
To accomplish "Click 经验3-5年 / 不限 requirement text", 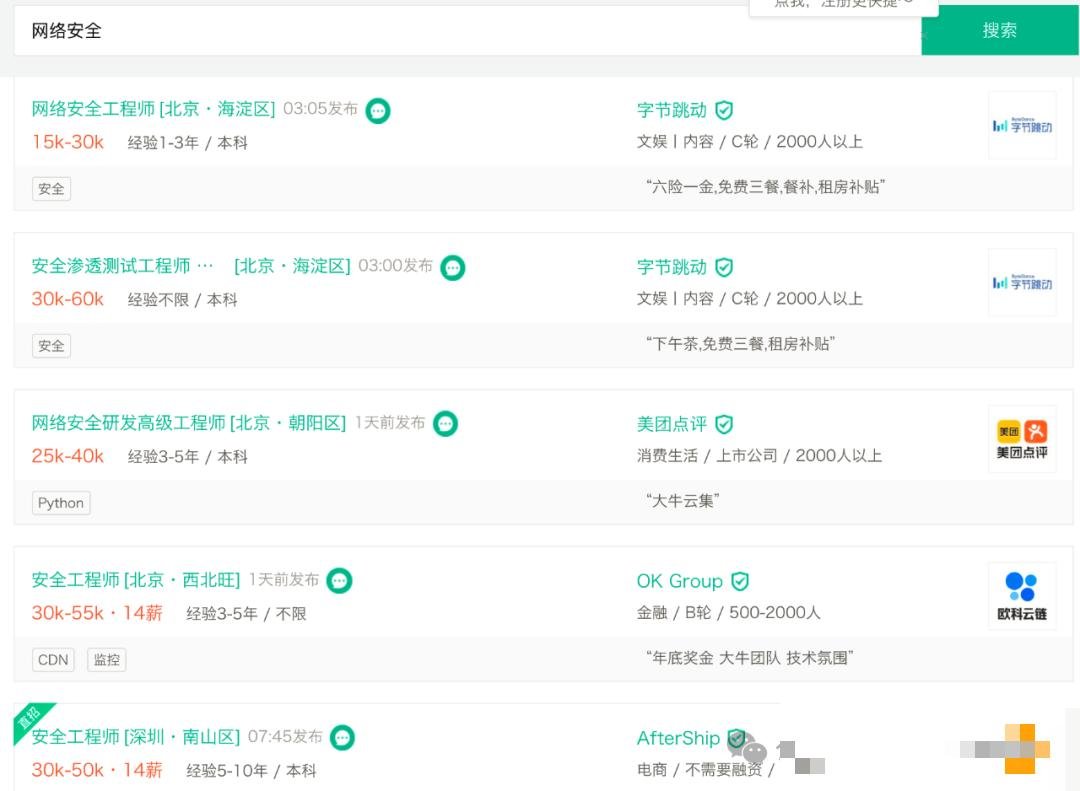I will (246, 614).
